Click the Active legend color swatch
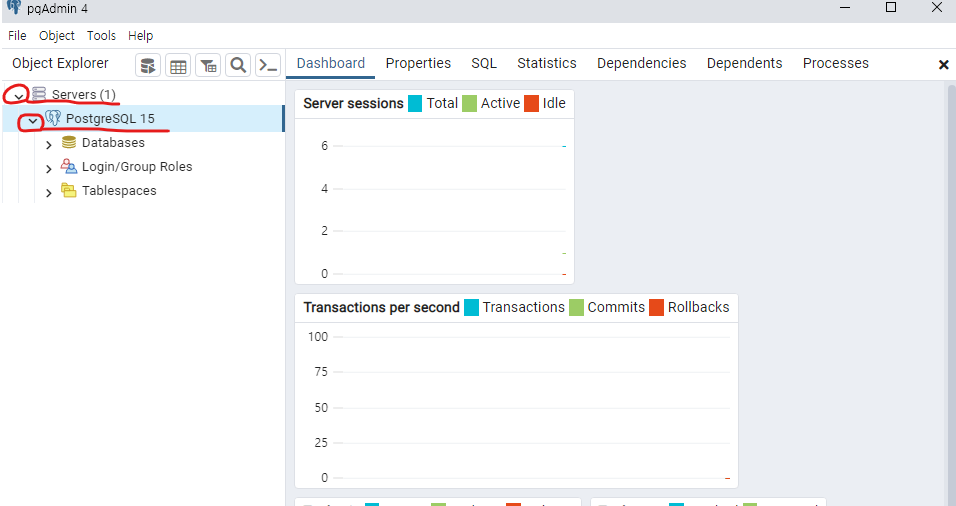 pos(469,103)
